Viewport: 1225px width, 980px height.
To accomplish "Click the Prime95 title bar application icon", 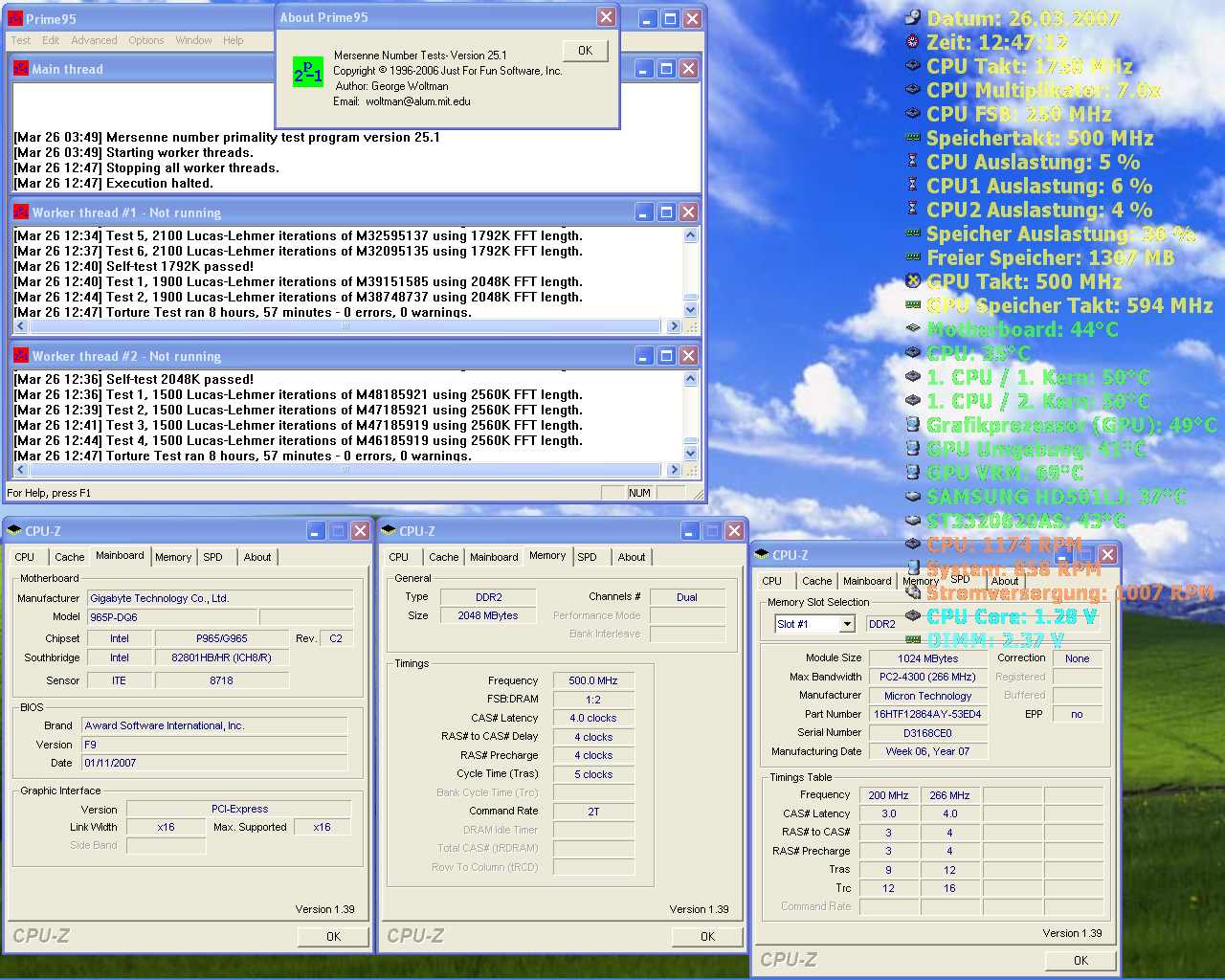I will point(15,18).
